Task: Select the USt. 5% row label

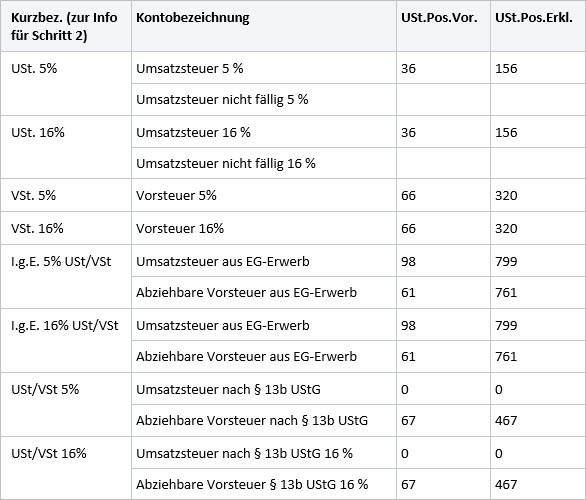Action: coord(34,68)
